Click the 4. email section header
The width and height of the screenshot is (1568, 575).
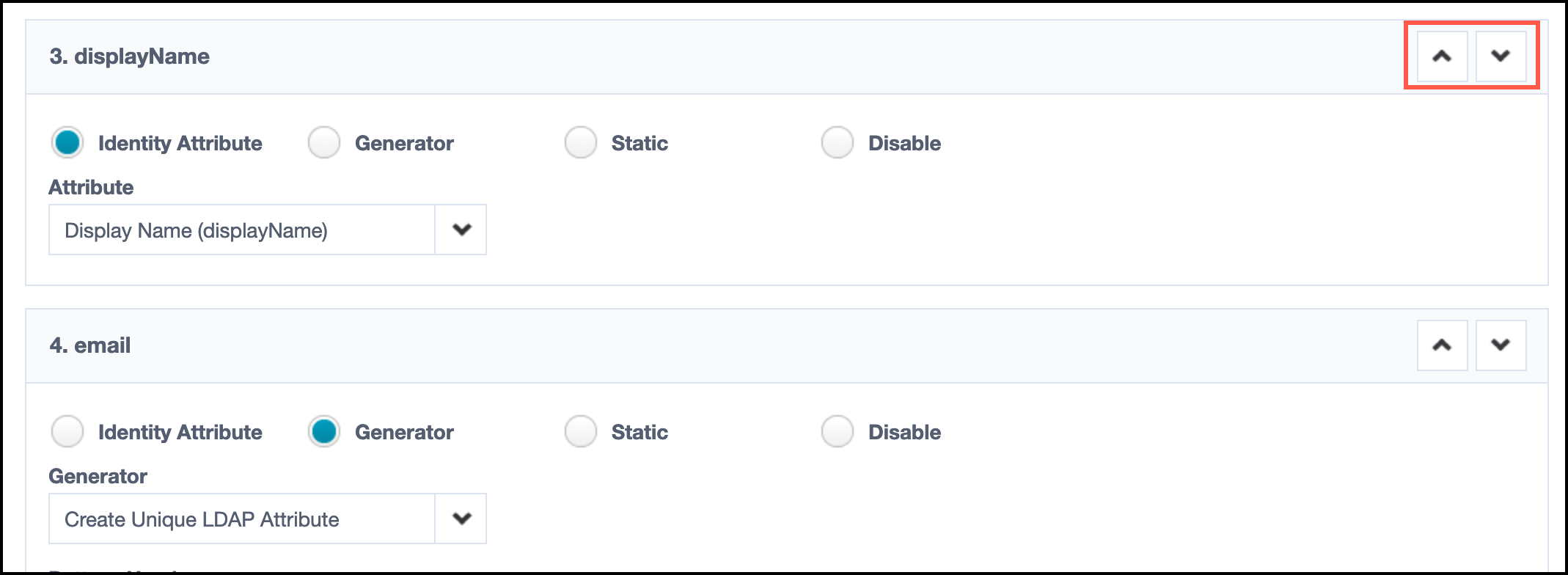90,345
